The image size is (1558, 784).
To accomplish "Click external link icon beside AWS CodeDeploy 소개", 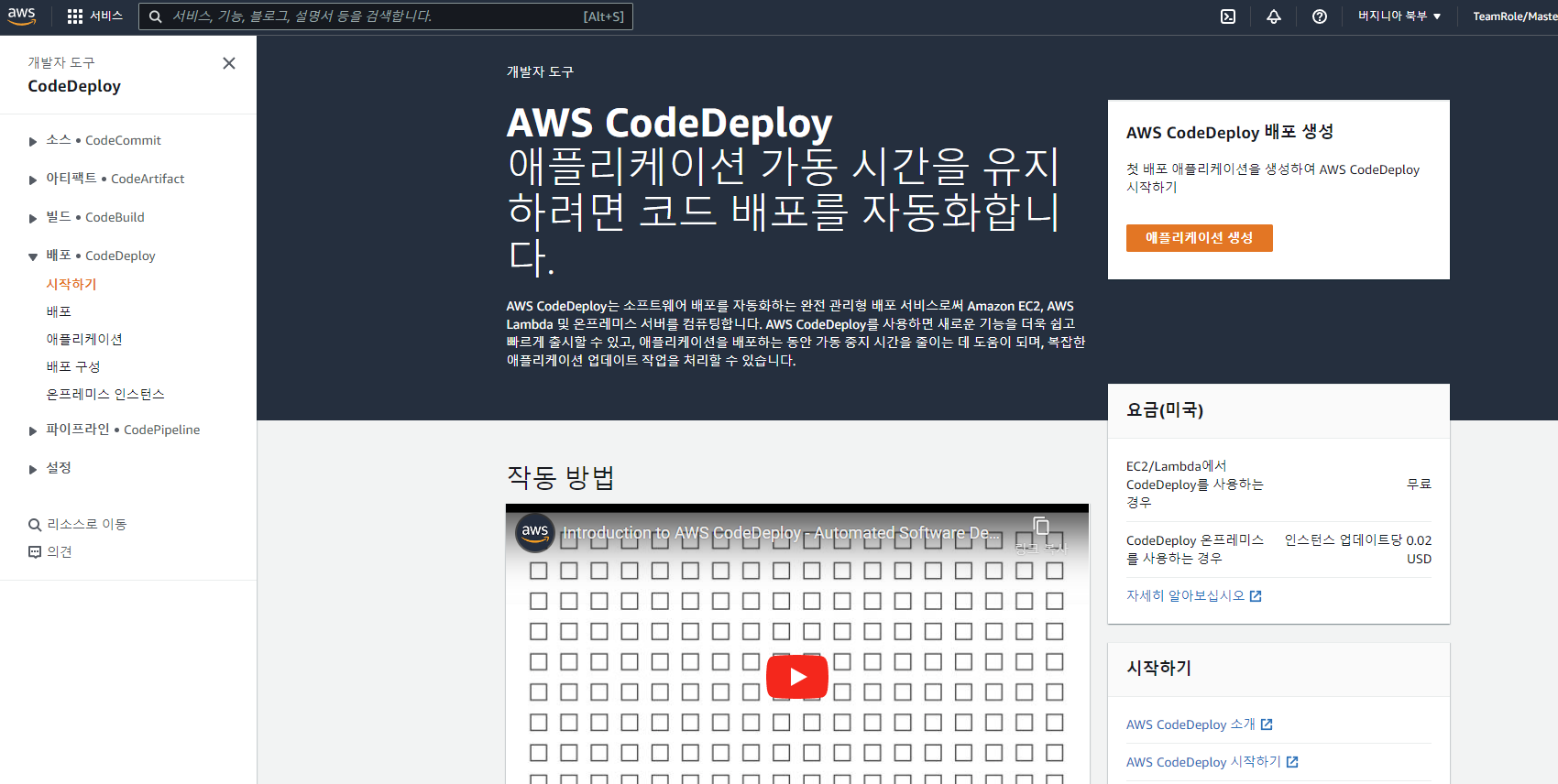I will pos(1267,724).
